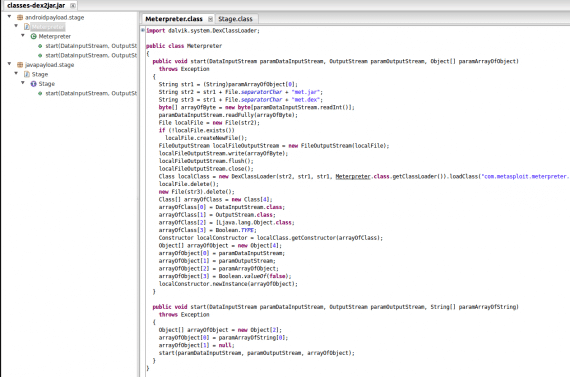Click 'arrayOfClass[1] = OutputStream.class;' line
This screenshot has height=377, width=570.
coord(217,215)
